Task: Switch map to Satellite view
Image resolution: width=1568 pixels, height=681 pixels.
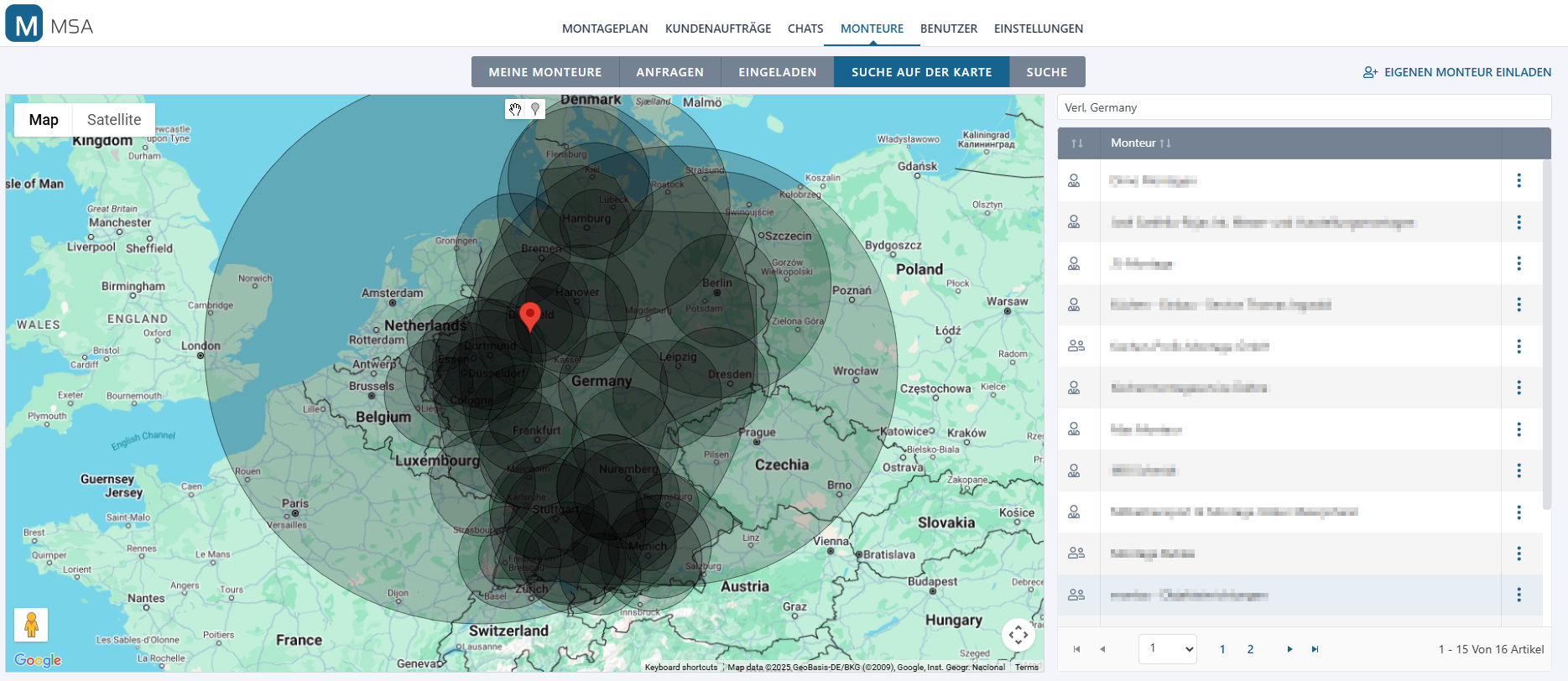Action: tap(114, 120)
